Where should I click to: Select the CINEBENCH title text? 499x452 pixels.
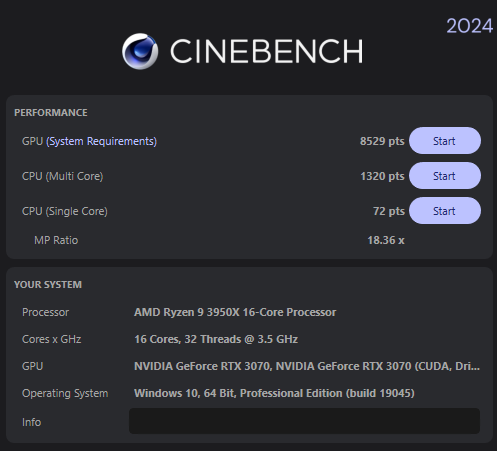coord(267,51)
